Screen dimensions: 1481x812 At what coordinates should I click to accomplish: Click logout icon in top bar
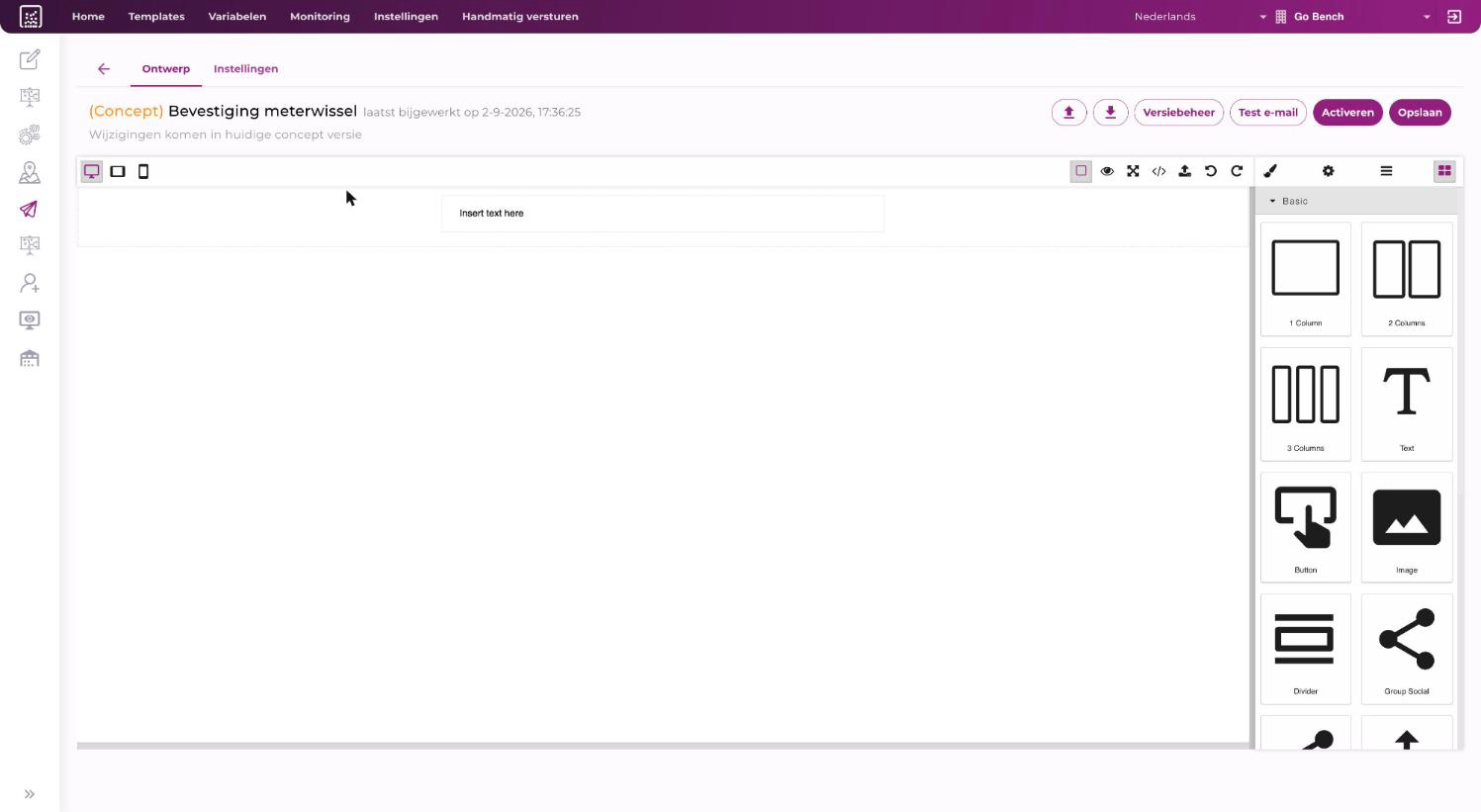[1454, 17]
